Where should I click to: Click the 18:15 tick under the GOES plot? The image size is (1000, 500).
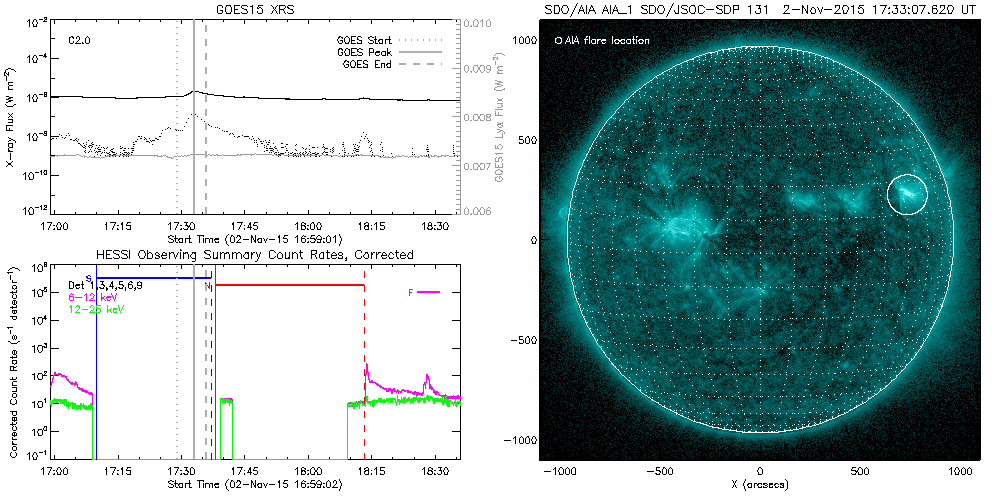[371, 227]
